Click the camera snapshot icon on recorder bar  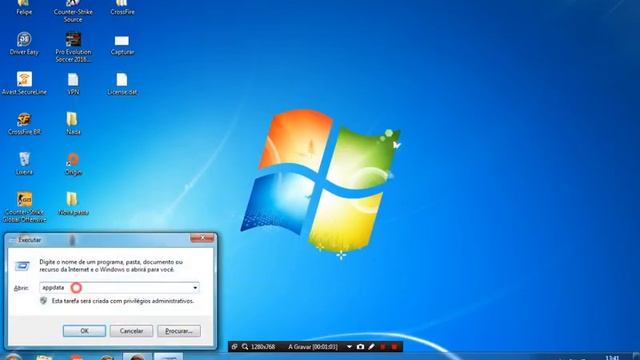pos(360,347)
